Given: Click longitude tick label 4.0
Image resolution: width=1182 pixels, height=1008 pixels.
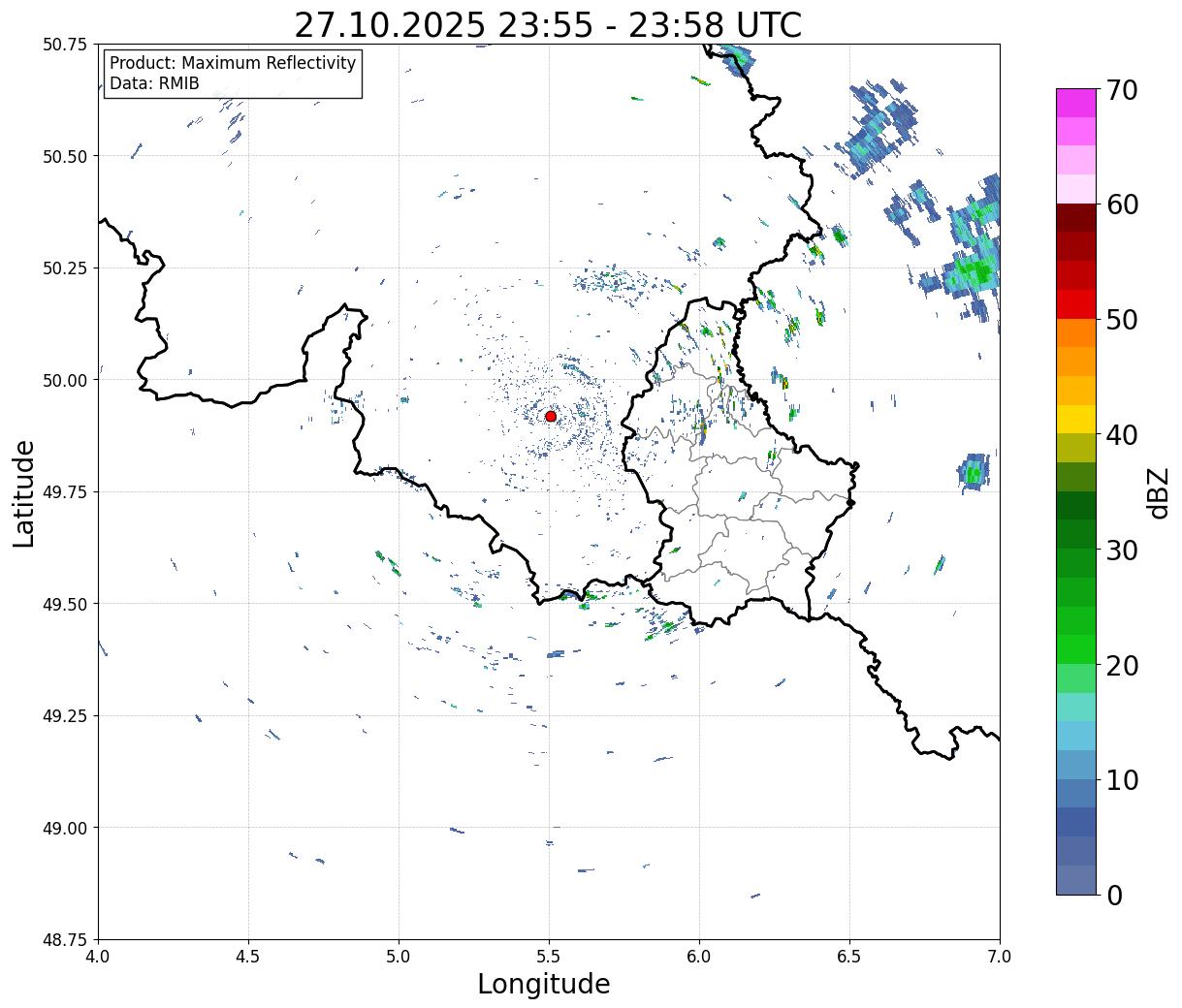Looking at the screenshot, I should pos(98,957).
